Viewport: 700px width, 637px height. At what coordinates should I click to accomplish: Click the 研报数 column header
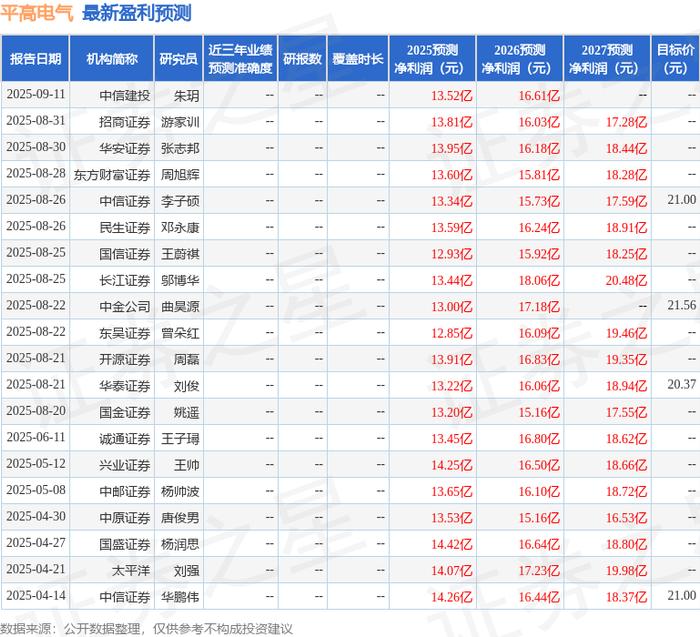302,58
